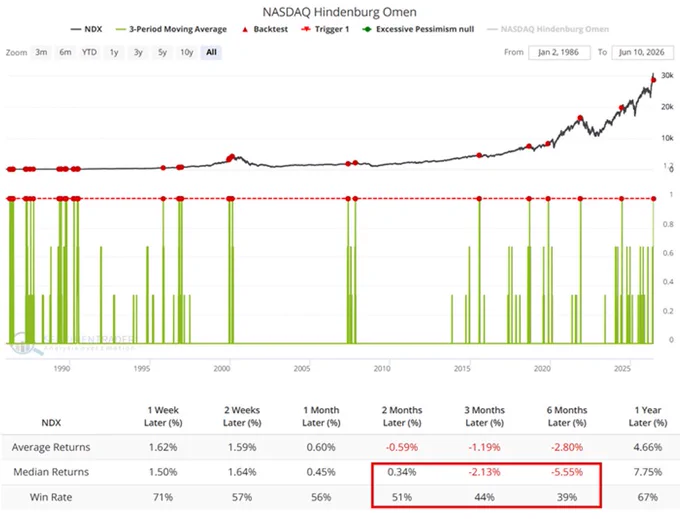Image resolution: width=680 pixels, height=519 pixels.
Task: Click the 2 Months Later (%) column header
Action: (x=402, y=416)
